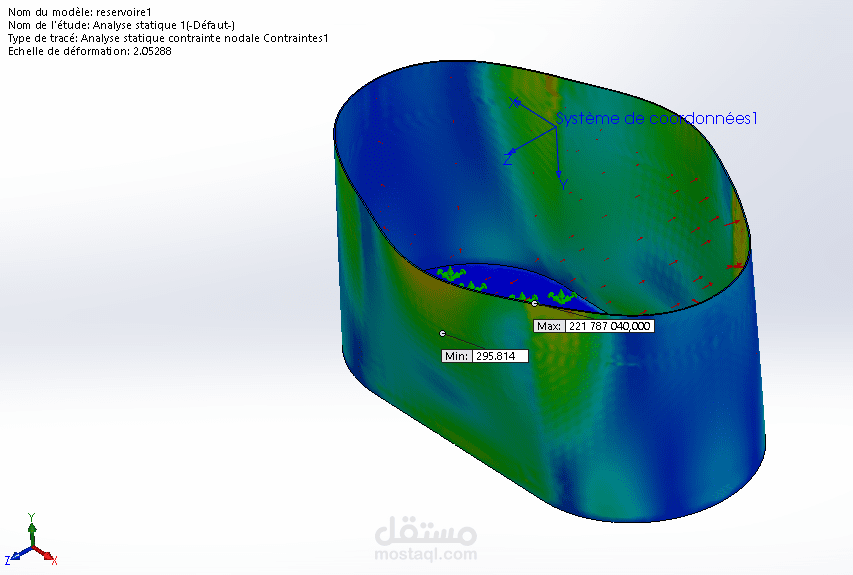Click the Max location marker dot

534,304
